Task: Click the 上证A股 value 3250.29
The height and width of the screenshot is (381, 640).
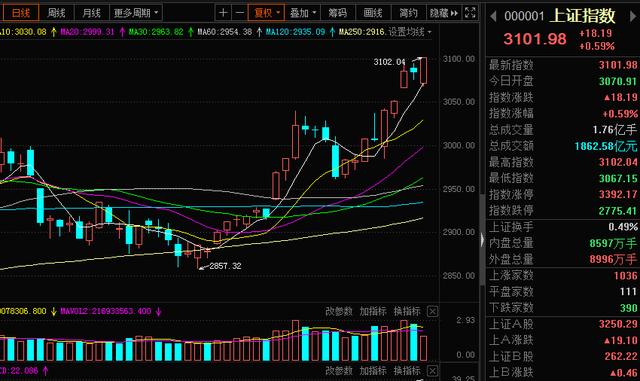Action: coord(618,324)
